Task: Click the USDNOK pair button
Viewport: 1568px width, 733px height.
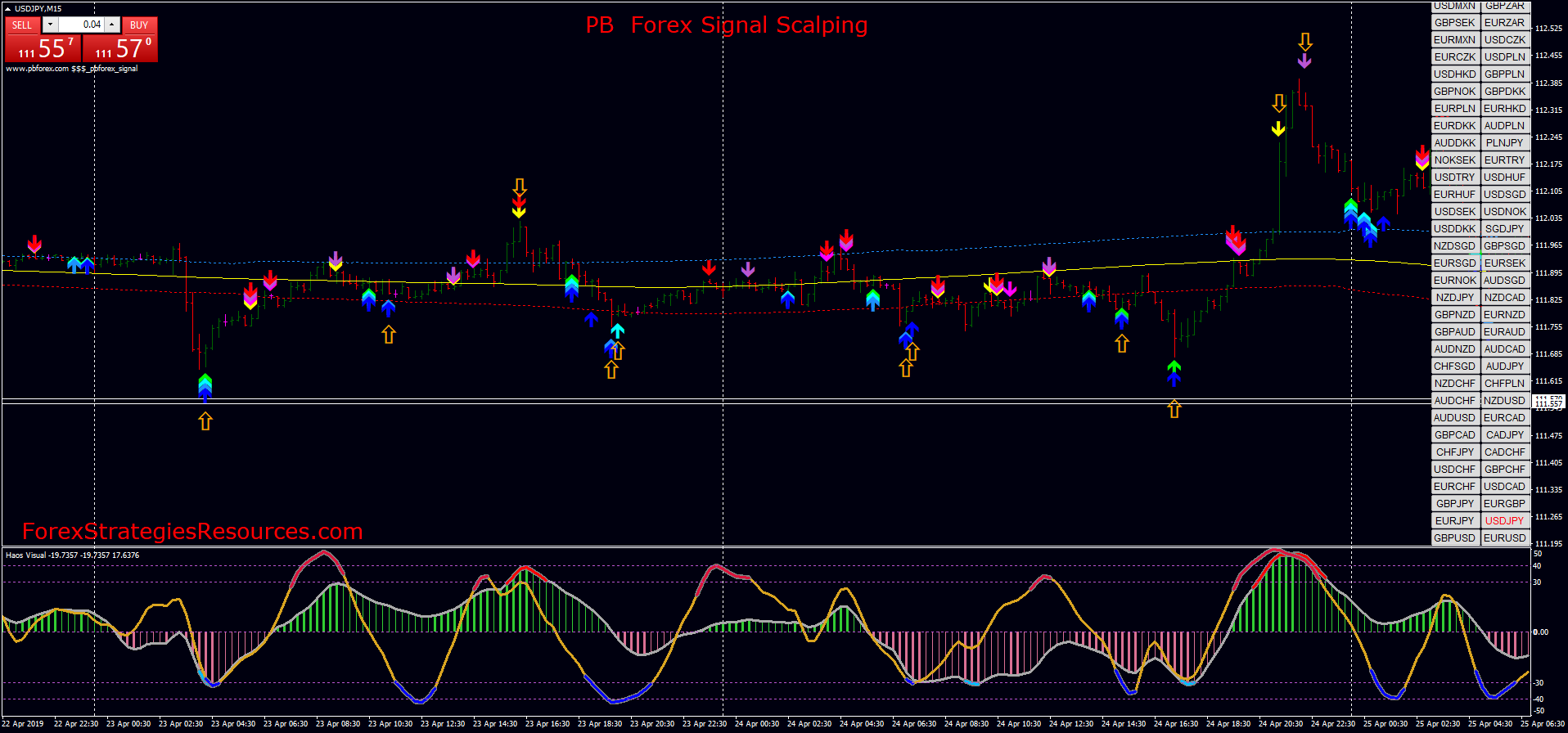Action: [1505, 211]
